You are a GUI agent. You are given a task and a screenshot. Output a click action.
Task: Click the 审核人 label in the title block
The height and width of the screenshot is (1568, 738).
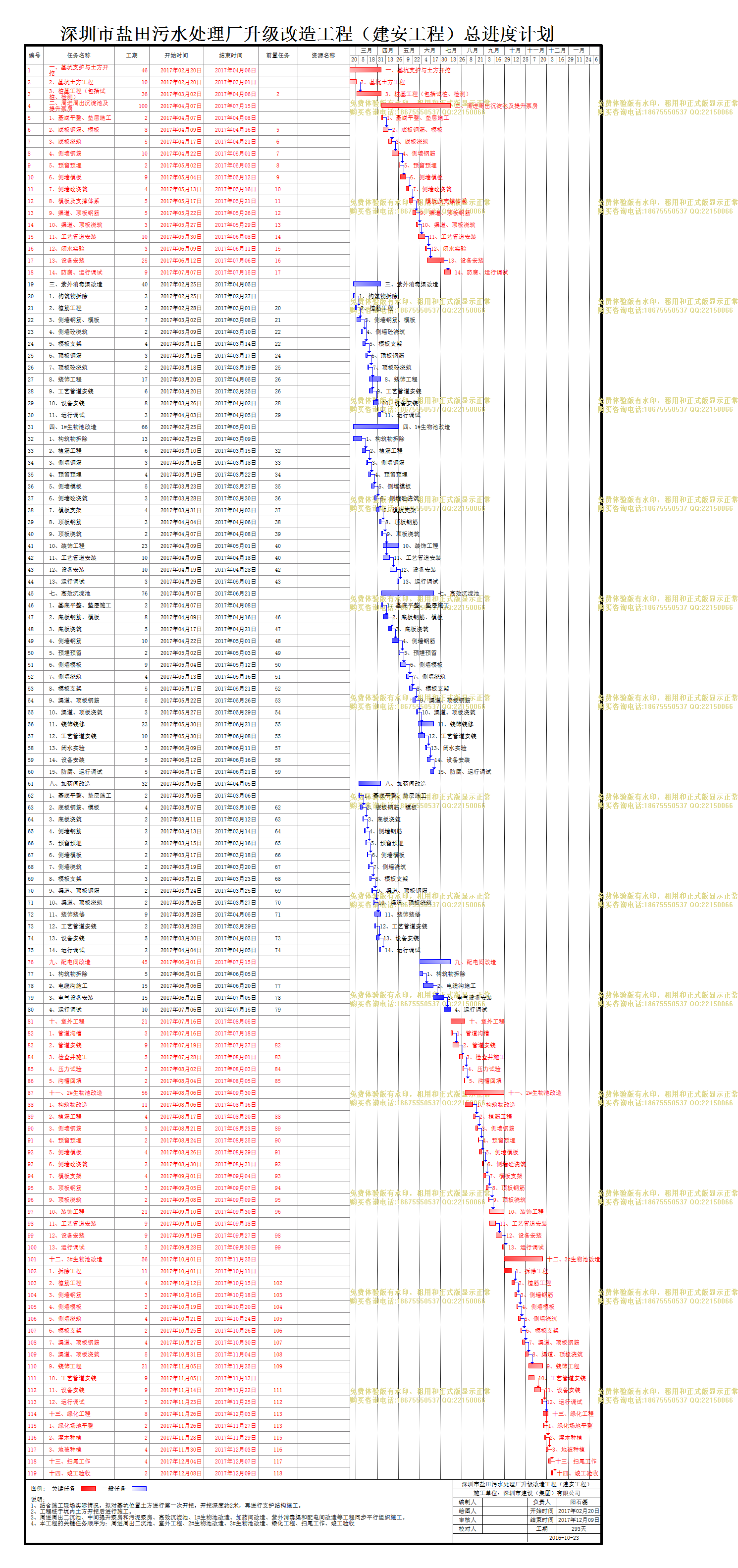click(x=467, y=1520)
